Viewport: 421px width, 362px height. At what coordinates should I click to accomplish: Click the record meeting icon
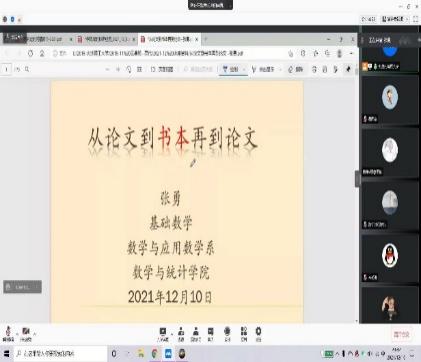227,334
